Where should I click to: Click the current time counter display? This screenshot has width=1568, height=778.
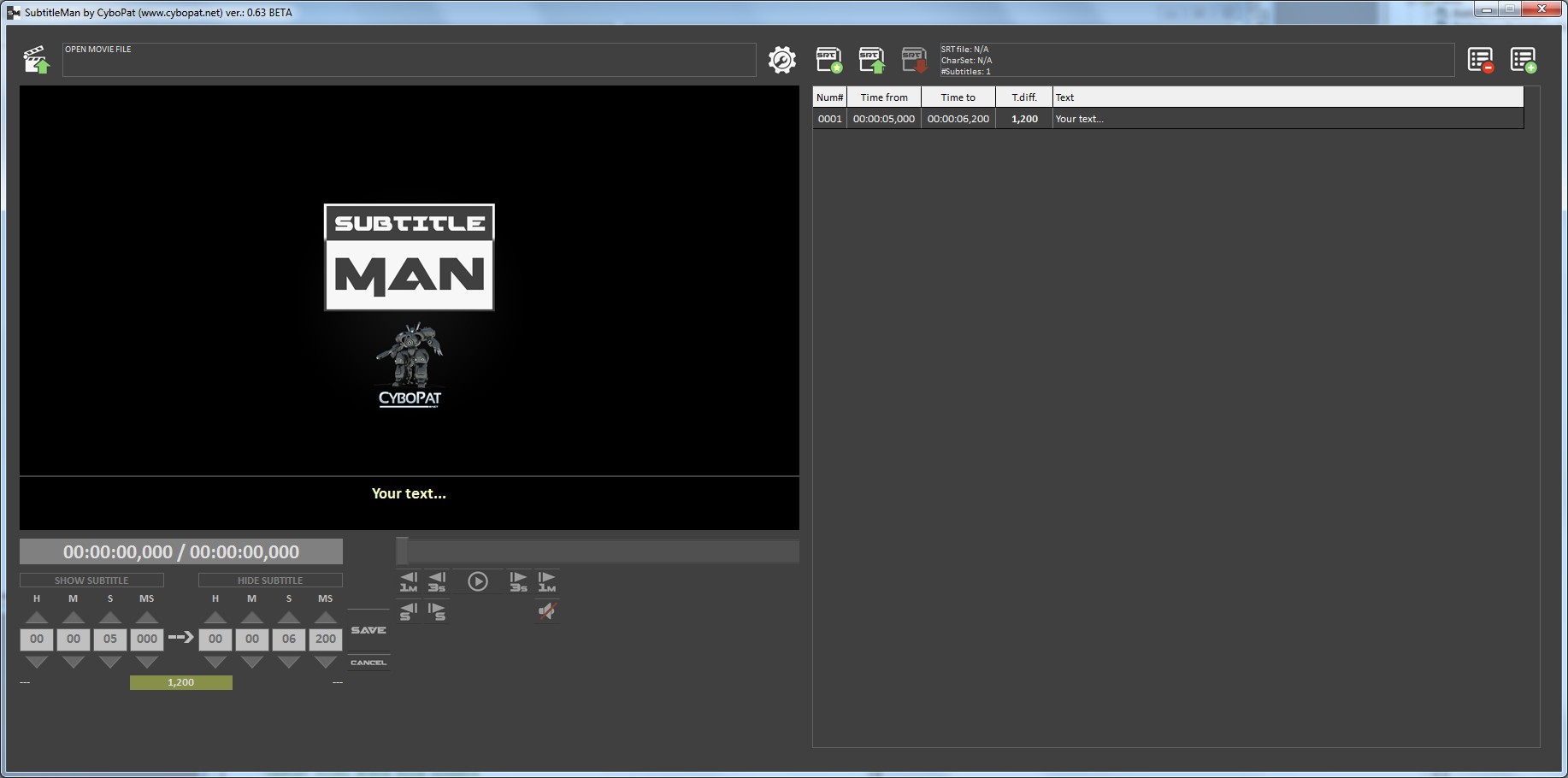click(x=181, y=552)
